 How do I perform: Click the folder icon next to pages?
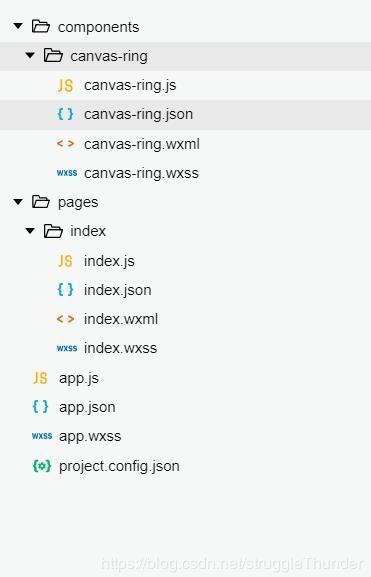coord(40,202)
